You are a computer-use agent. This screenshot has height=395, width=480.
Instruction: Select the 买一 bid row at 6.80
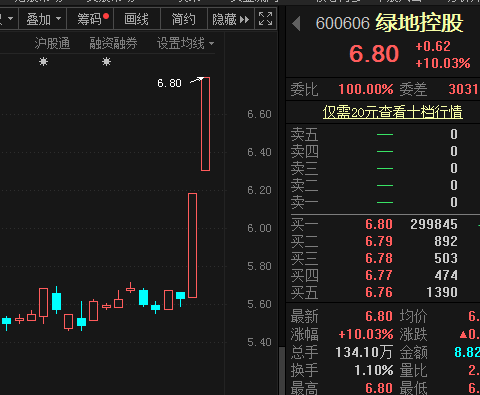(383, 224)
